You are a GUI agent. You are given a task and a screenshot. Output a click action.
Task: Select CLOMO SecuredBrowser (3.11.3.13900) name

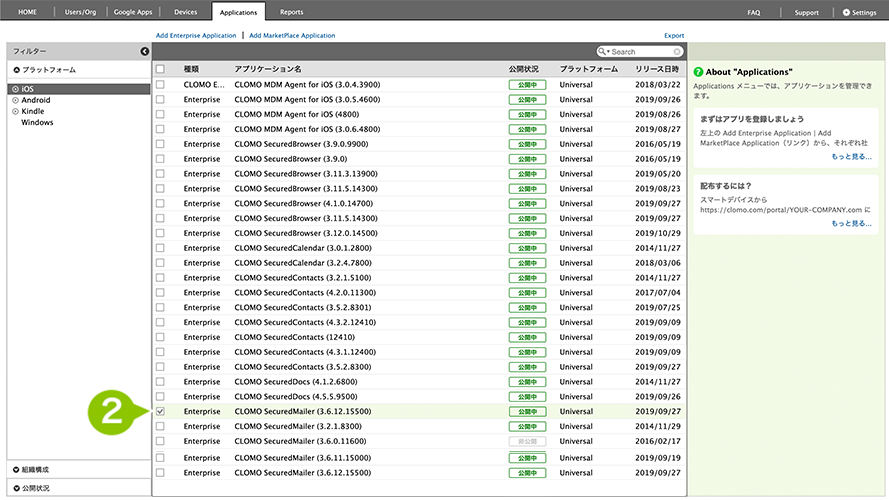[x=306, y=173]
